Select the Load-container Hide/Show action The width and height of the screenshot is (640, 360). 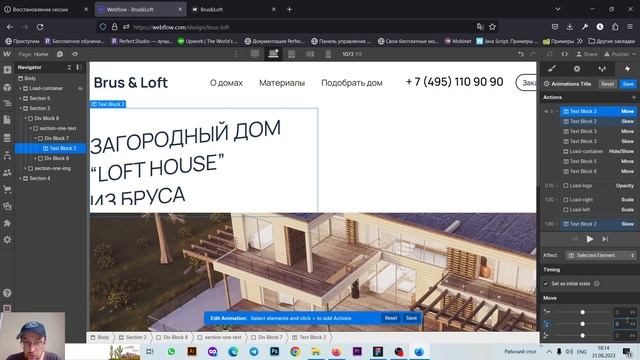pyautogui.click(x=598, y=151)
